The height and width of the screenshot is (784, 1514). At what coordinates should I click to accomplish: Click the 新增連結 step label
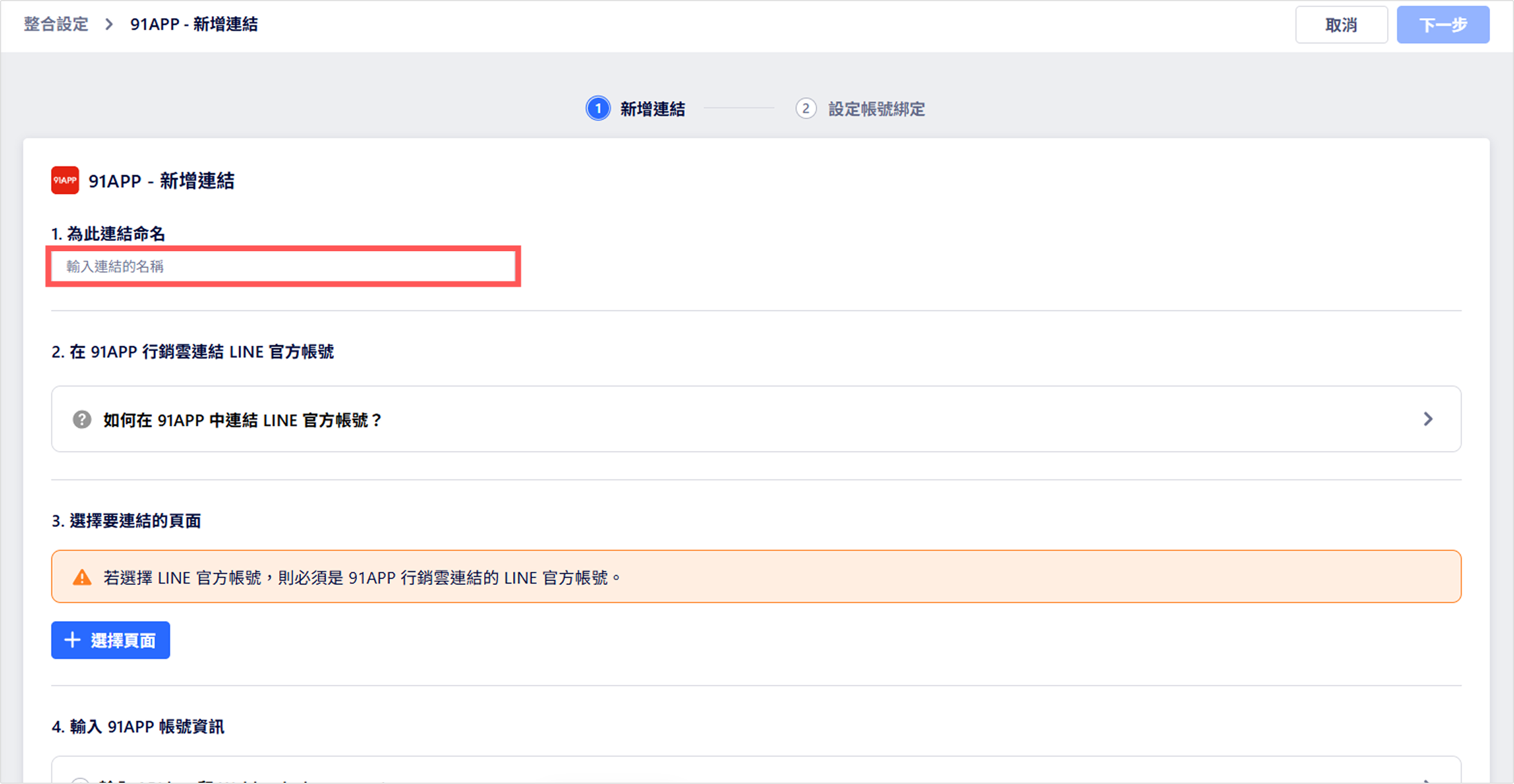click(652, 109)
